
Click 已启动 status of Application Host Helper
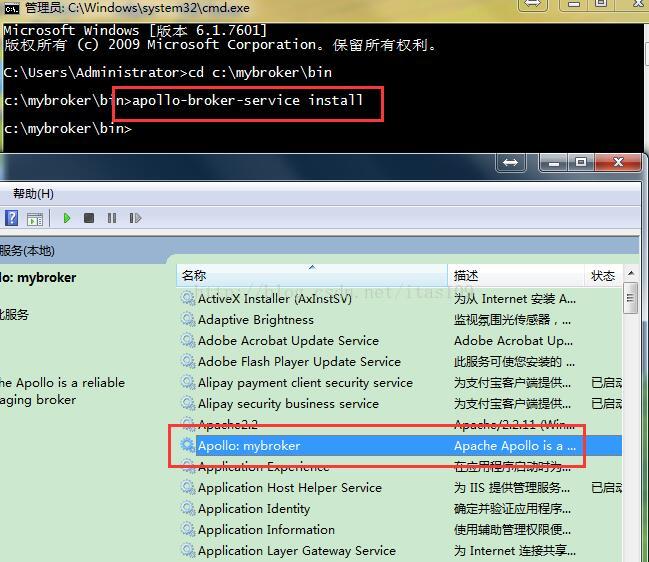(606, 488)
